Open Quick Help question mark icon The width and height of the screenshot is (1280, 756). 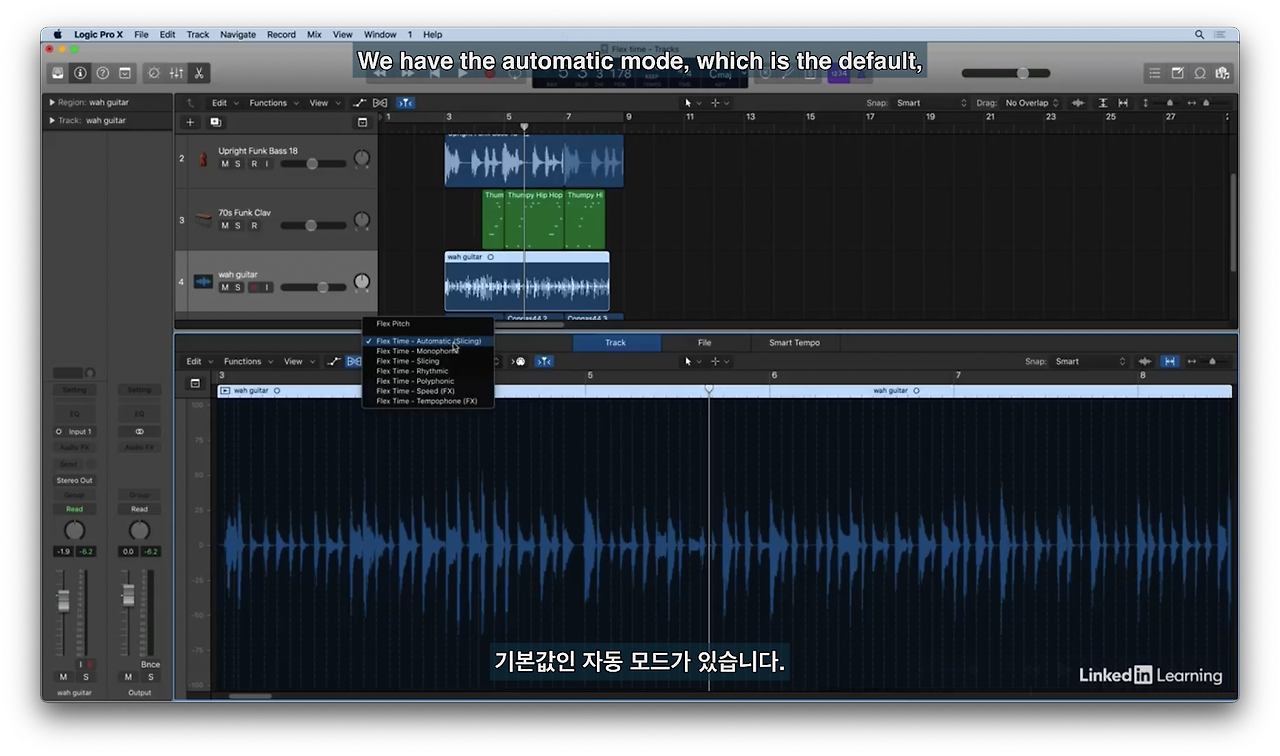point(102,73)
